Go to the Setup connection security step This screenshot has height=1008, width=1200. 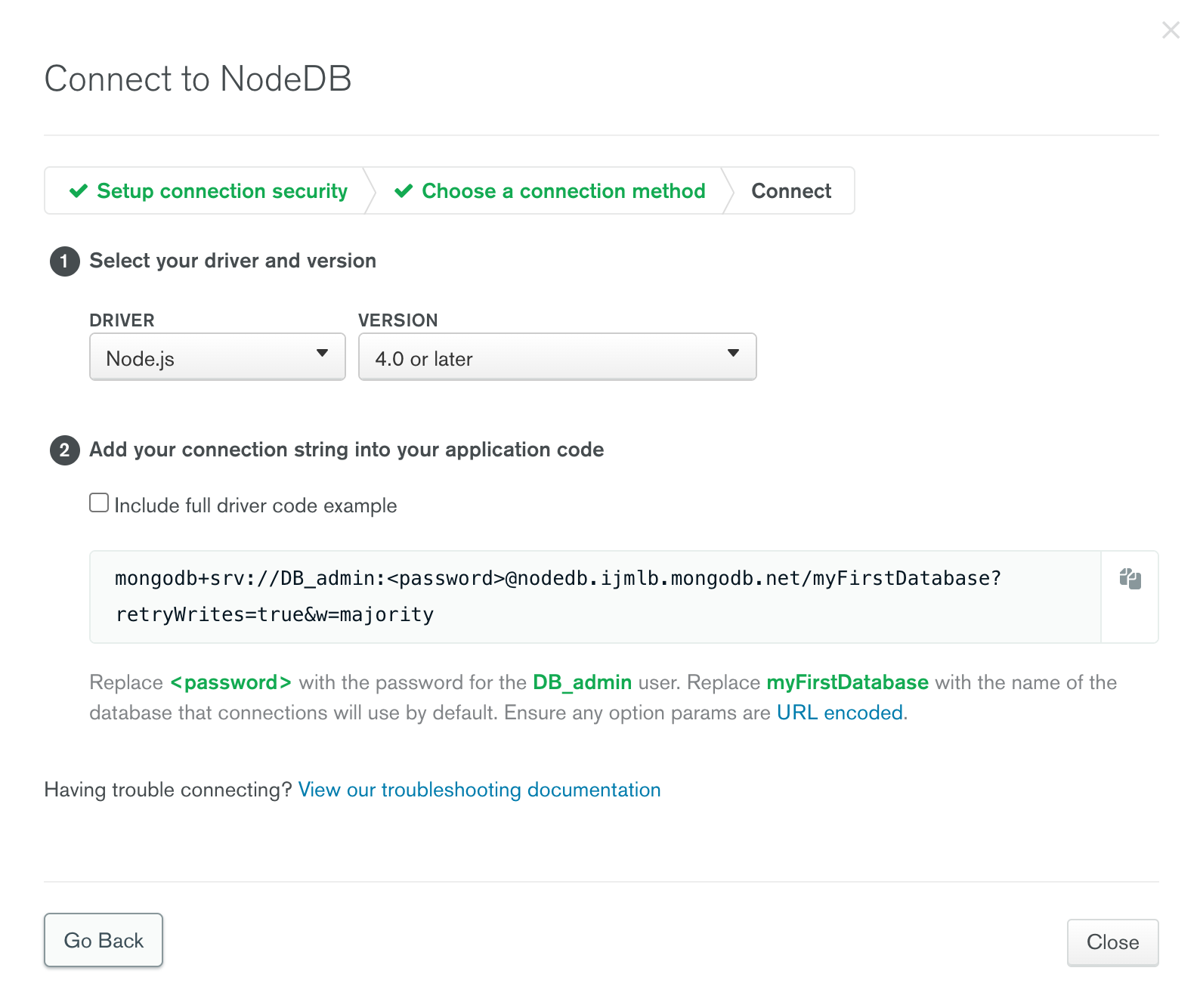click(209, 191)
